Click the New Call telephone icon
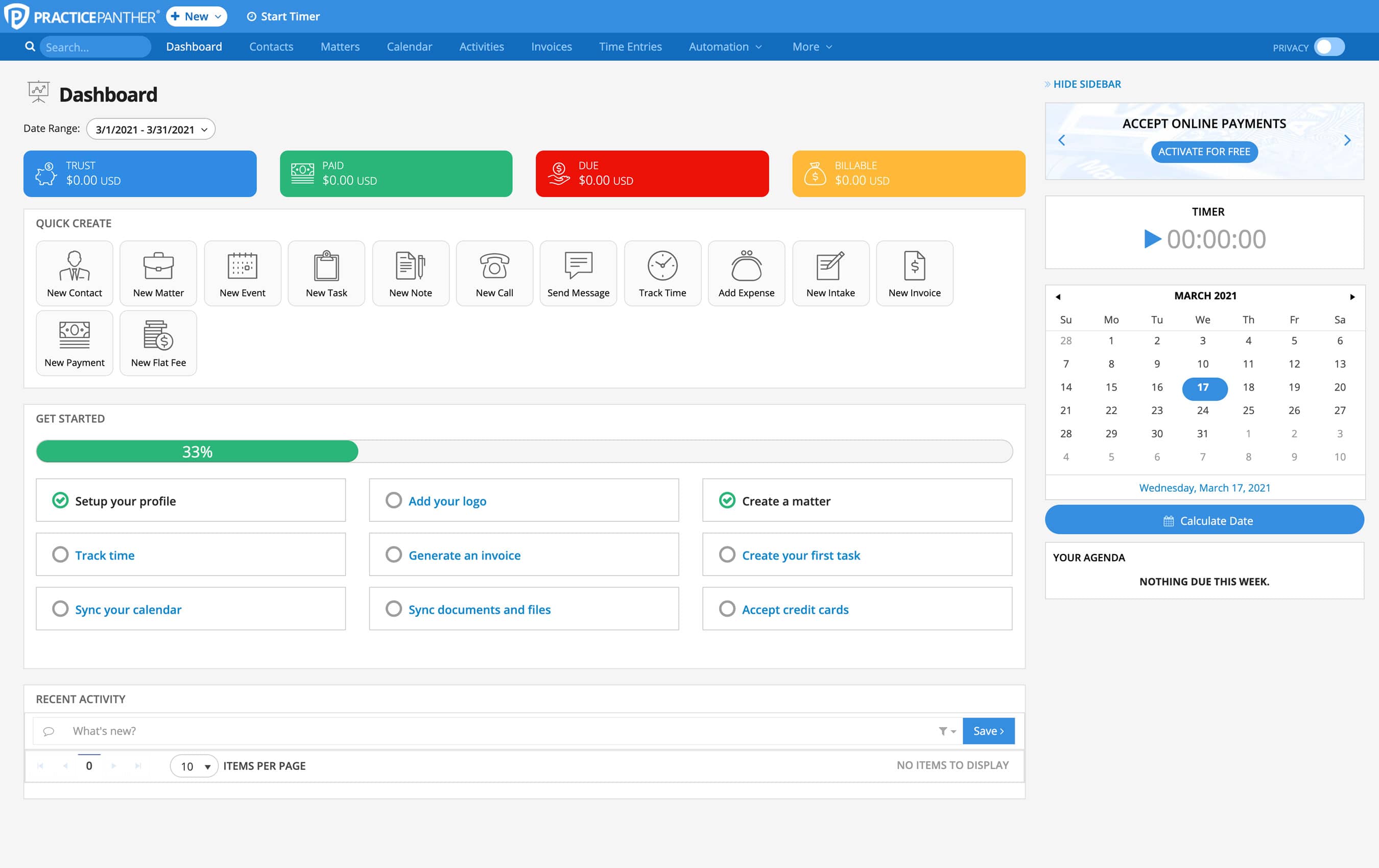1379x868 pixels. click(494, 266)
